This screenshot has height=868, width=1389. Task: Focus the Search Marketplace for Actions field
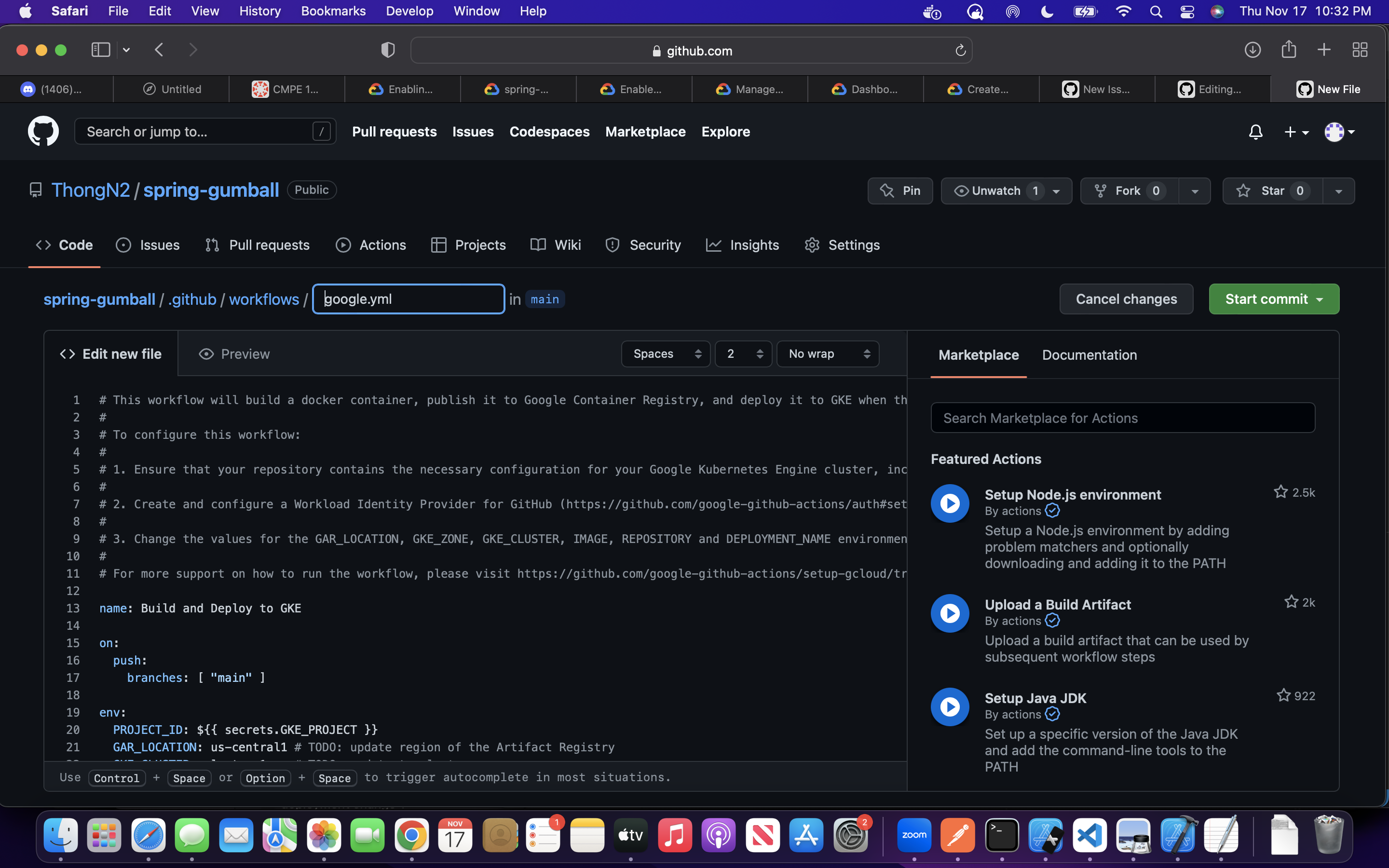pos(1122,418)
